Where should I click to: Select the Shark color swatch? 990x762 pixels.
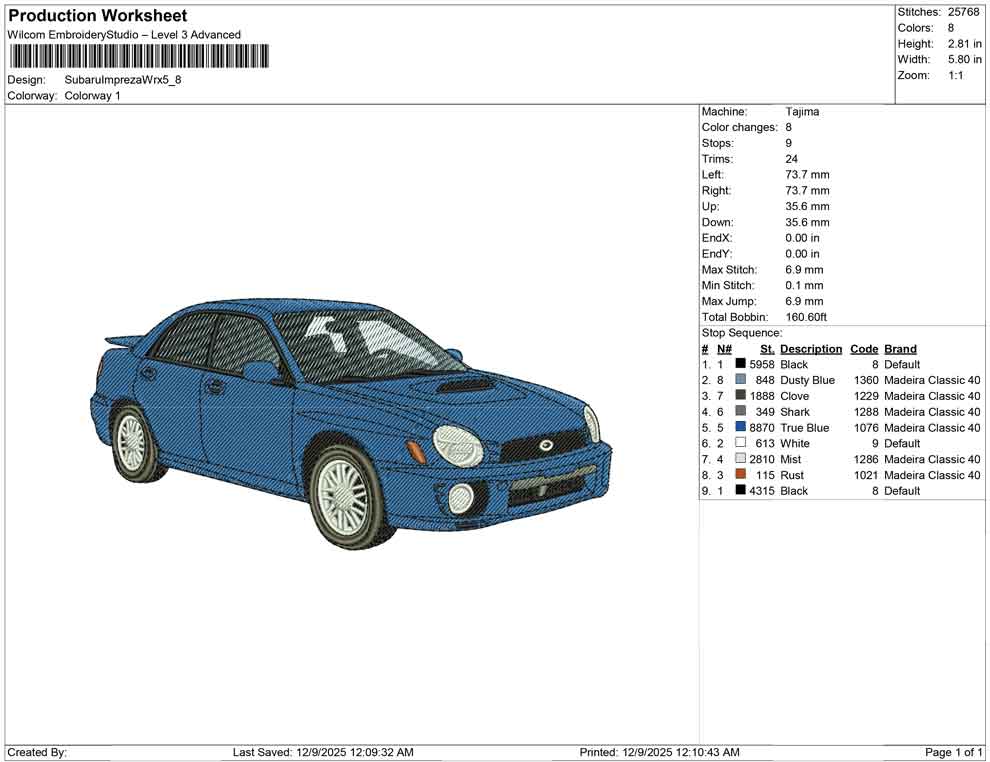[740, 412]
